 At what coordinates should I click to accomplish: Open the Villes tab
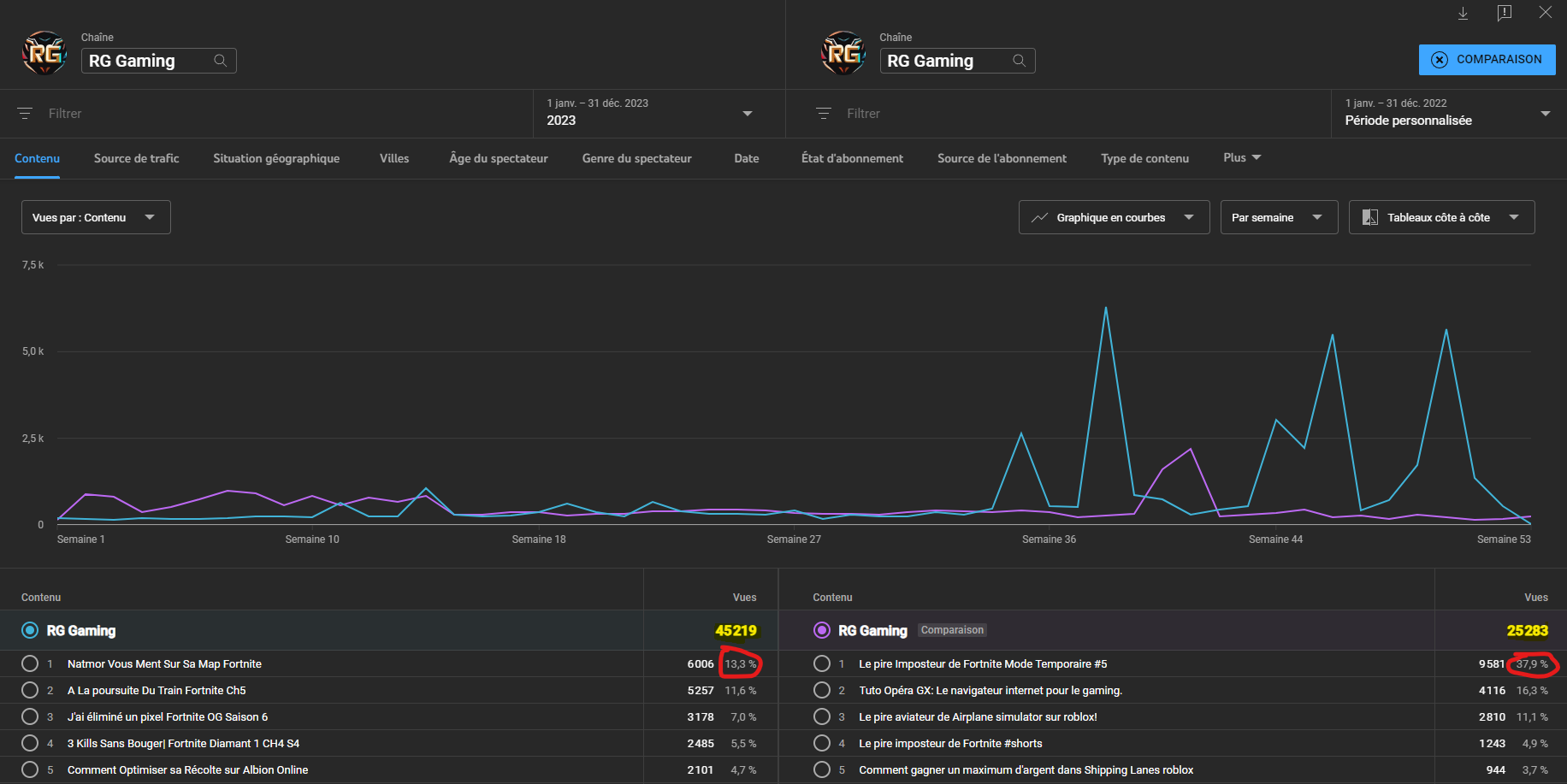394,159
